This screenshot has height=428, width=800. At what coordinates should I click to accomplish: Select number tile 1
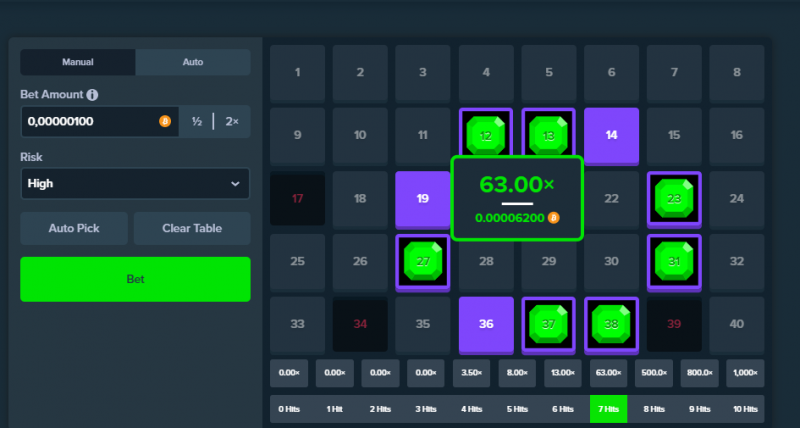(297, 73)
